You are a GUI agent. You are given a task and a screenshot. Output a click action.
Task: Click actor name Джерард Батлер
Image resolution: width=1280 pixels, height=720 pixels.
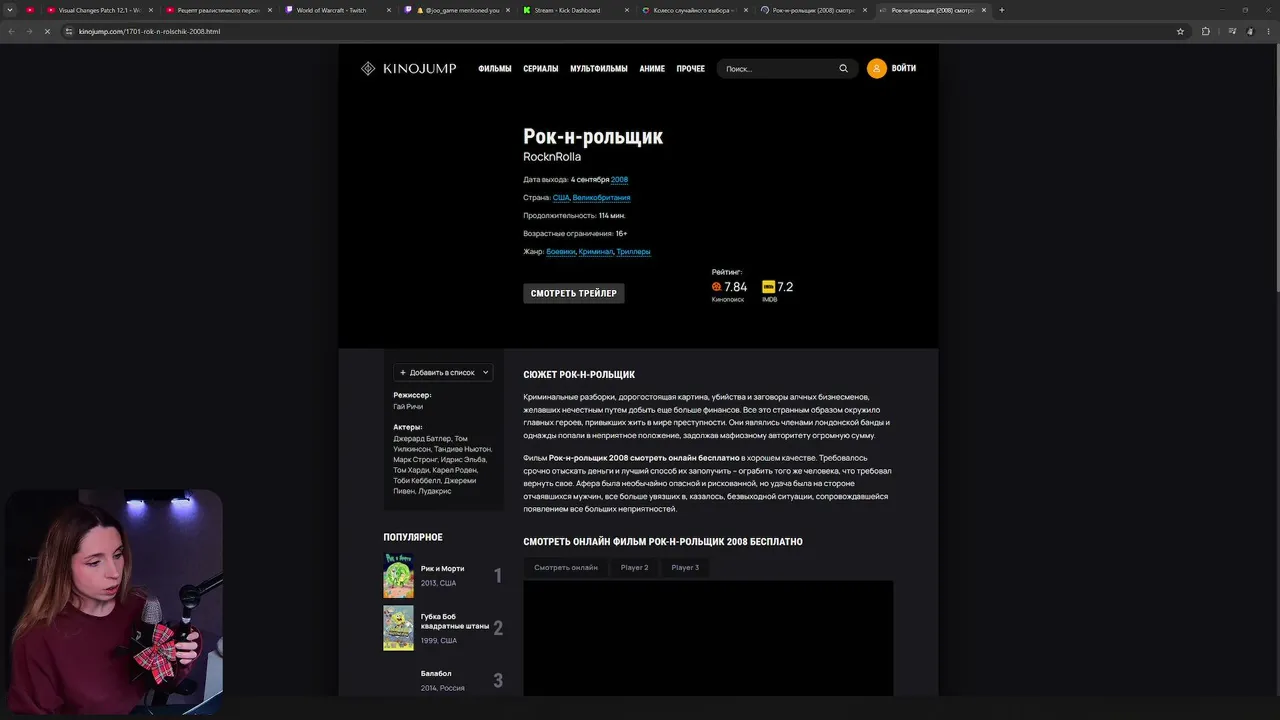[x=422, y=439]
